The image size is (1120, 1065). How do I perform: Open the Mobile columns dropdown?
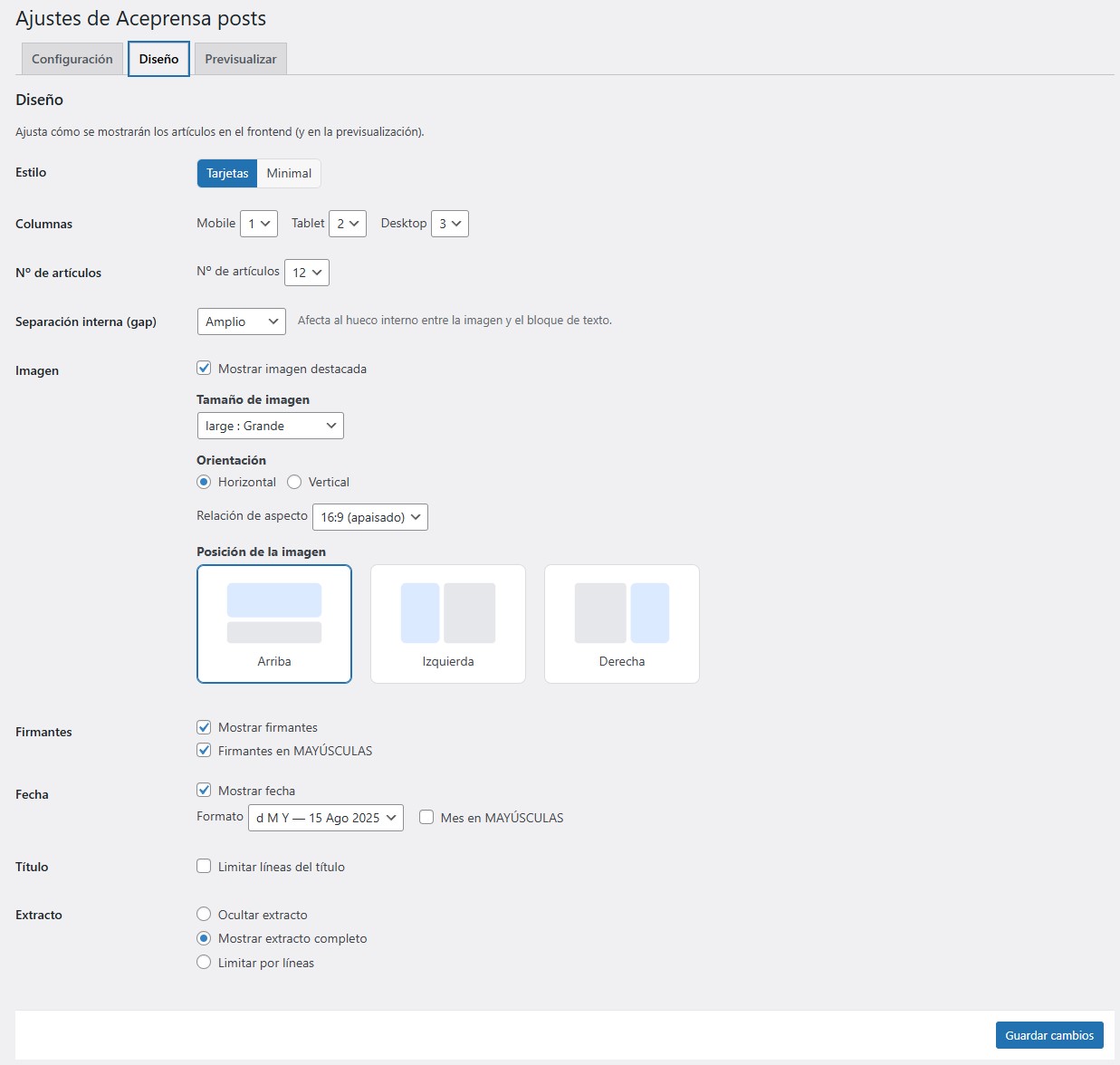pos(259,224)
